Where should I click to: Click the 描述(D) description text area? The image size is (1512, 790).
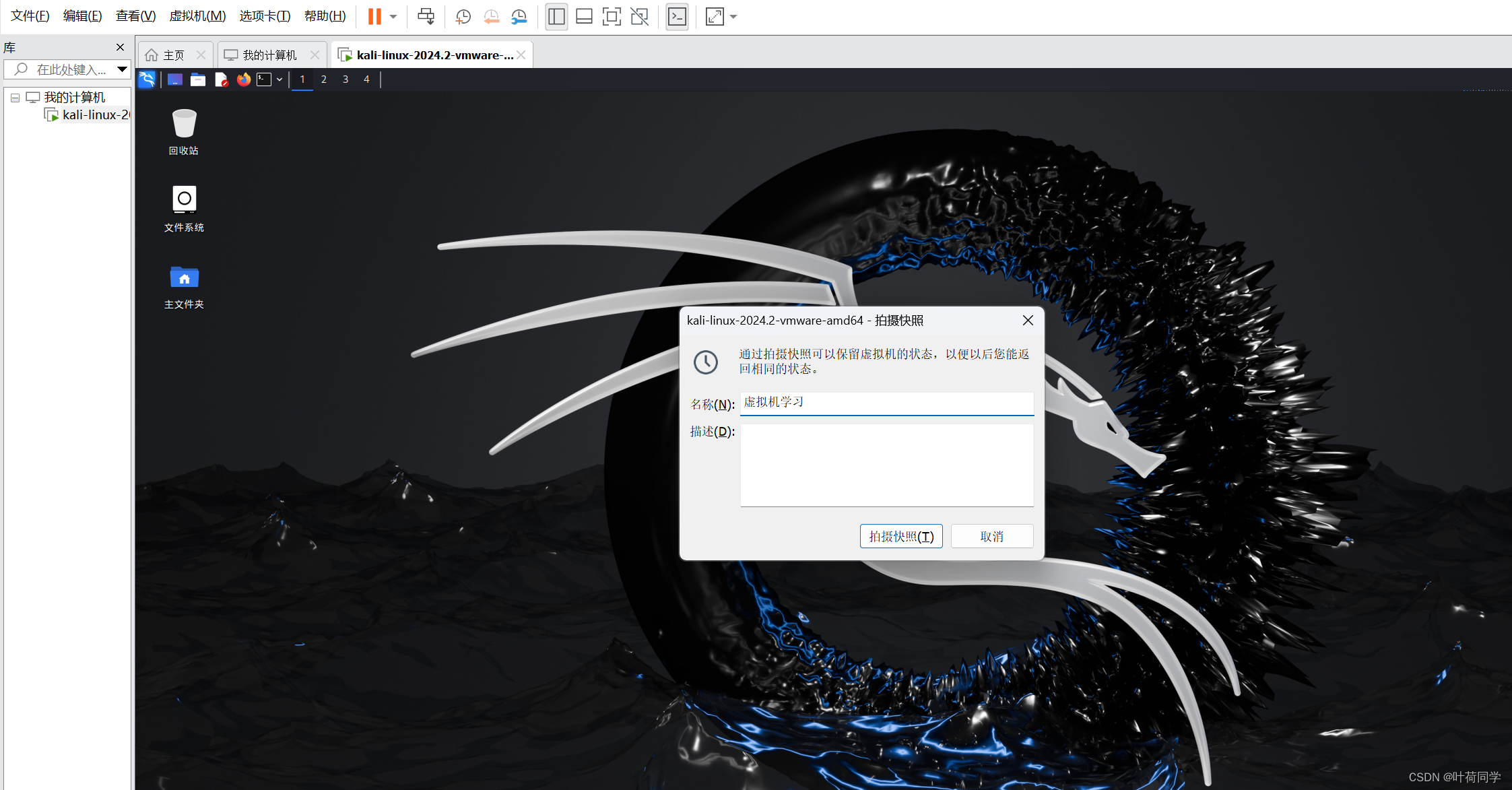point(886,465)
